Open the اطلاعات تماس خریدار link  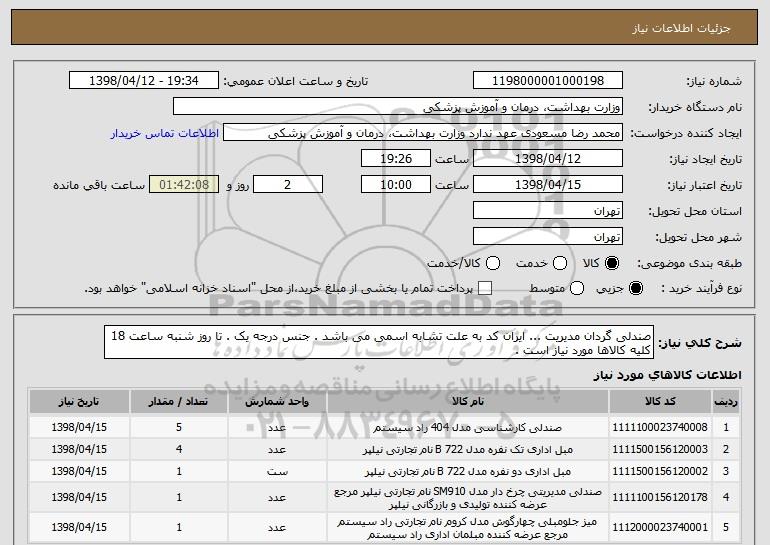(165, 133)
